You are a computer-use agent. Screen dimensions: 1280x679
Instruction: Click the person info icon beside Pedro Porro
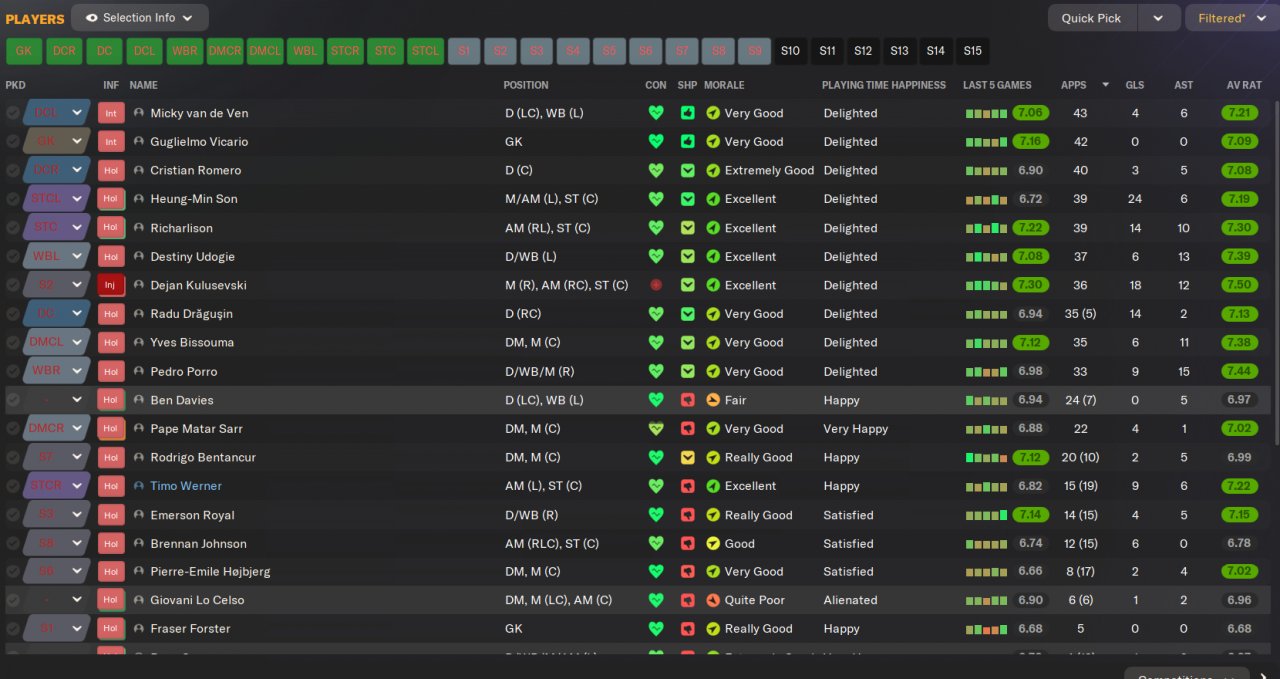(x=139, y=371)
